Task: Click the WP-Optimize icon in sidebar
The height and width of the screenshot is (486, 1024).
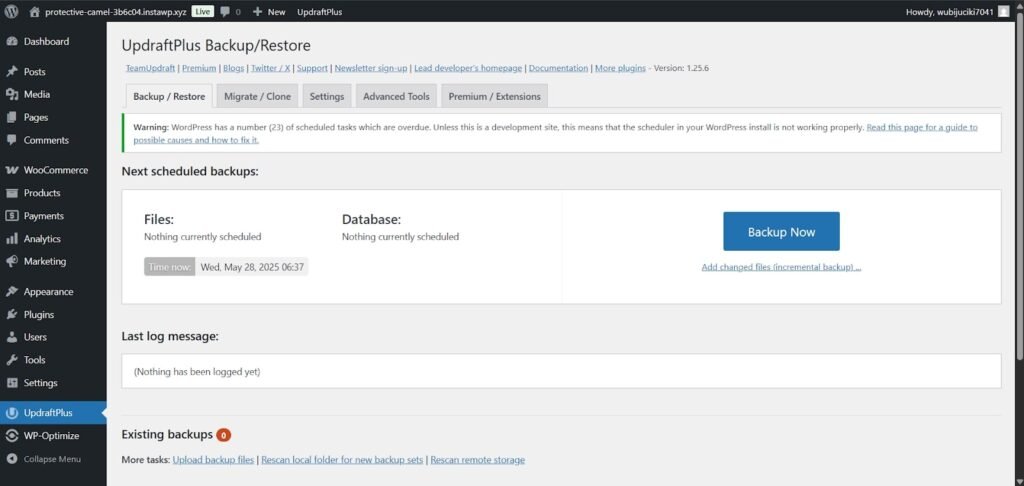Action: point(11,436)
